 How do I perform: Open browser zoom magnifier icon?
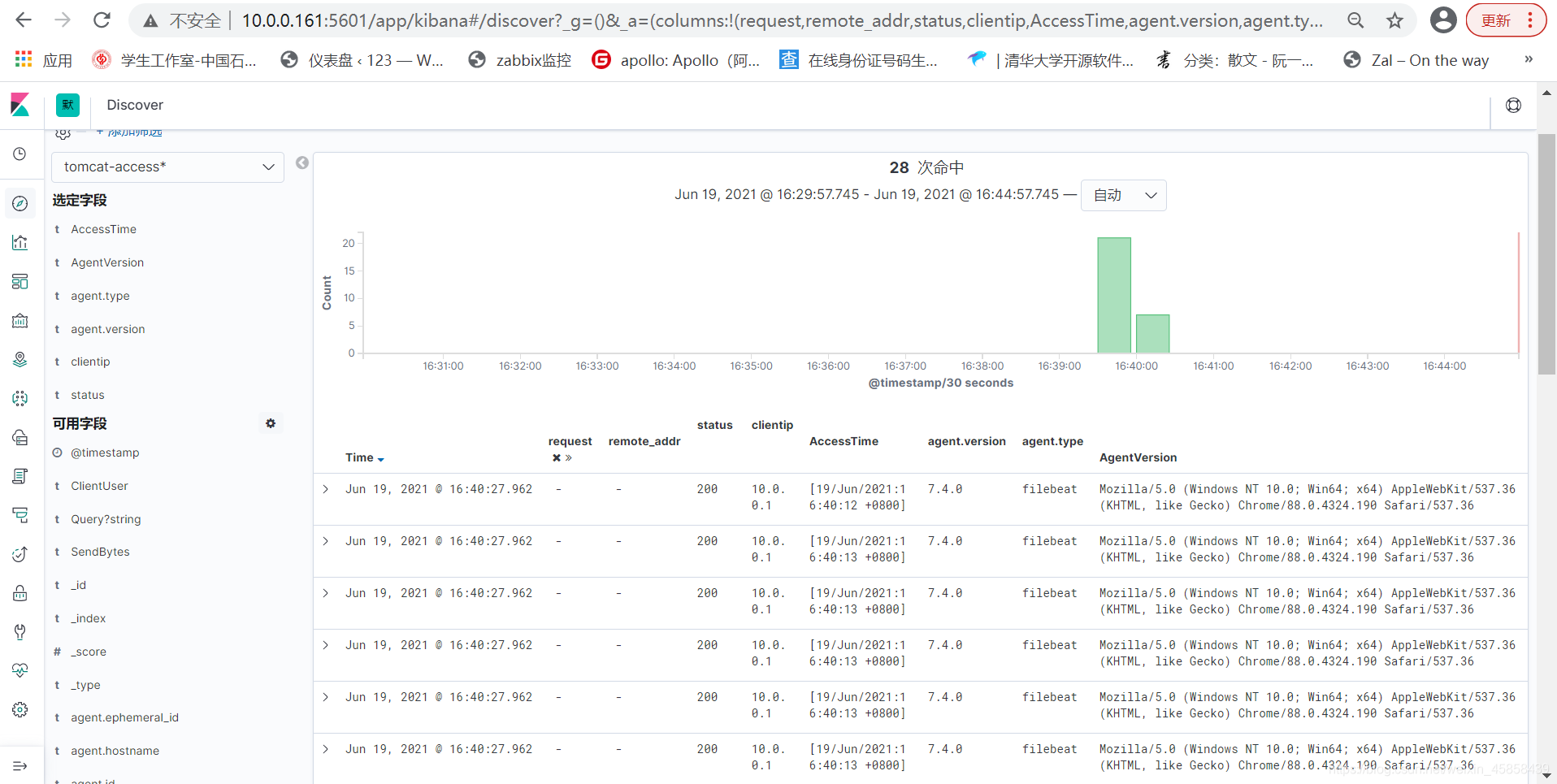pos(1355,20)
